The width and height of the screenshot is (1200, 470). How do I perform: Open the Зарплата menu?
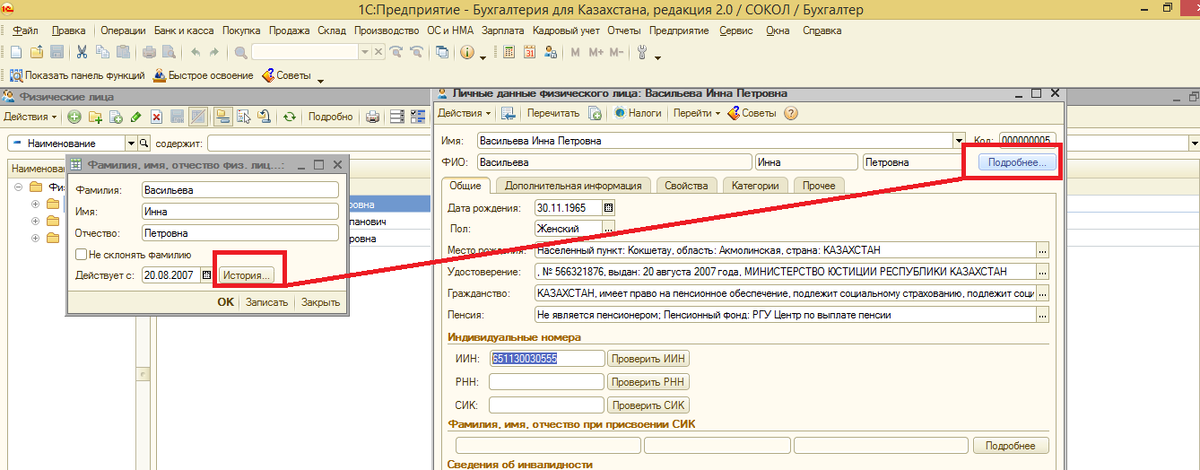(502, 30)
